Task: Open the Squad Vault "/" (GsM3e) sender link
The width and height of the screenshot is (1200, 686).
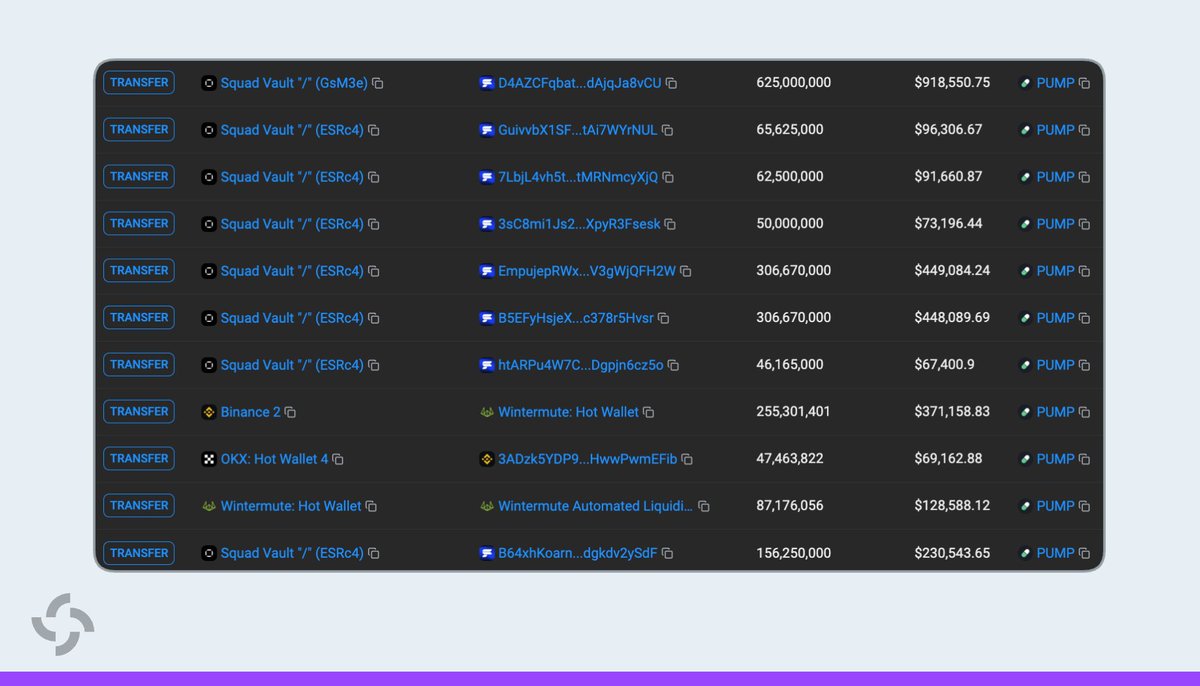Action: click(294, 83)
